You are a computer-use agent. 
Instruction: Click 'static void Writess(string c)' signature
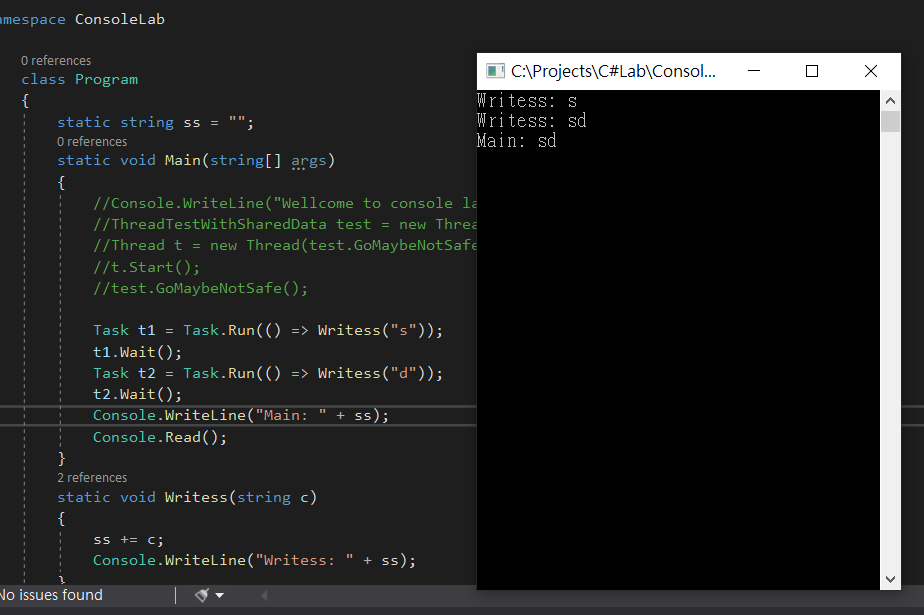point(187,497)
